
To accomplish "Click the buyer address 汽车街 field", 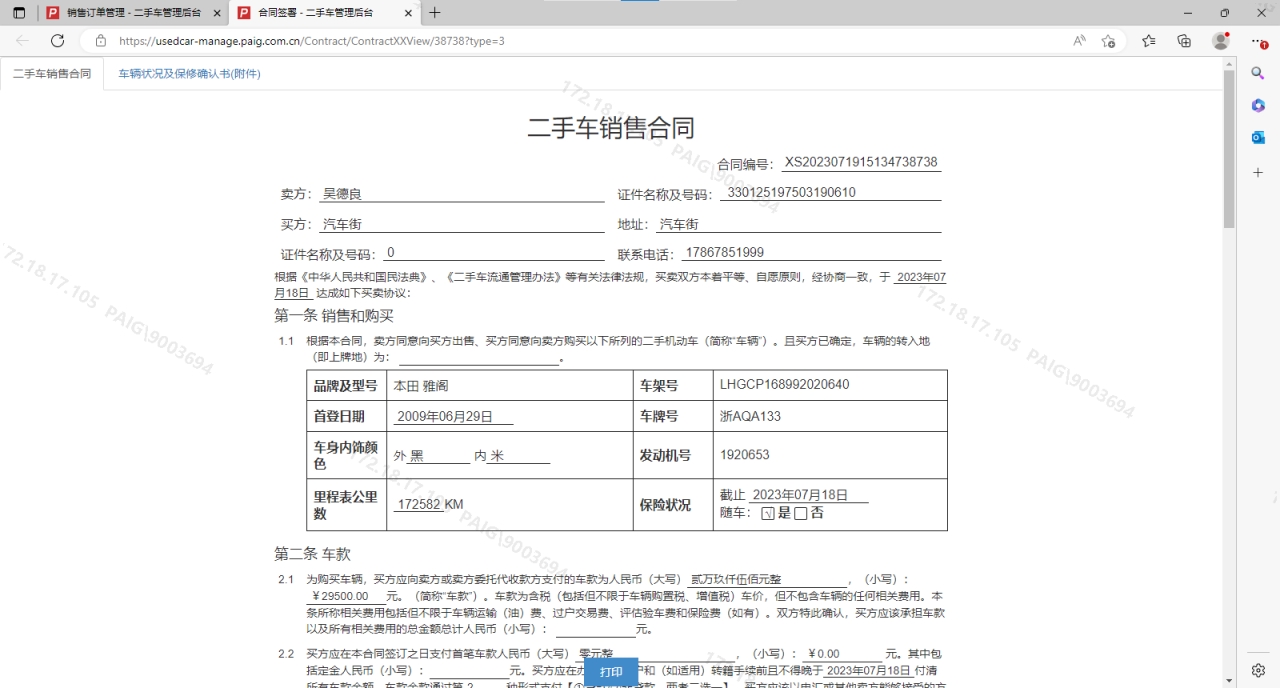I will click(798, 224).
